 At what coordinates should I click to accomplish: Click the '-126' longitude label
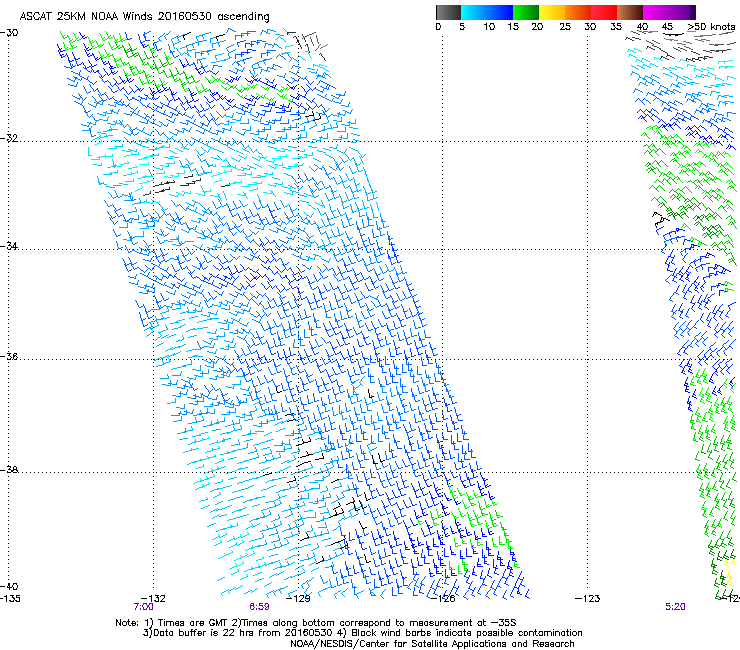click(x=443, y=599)
